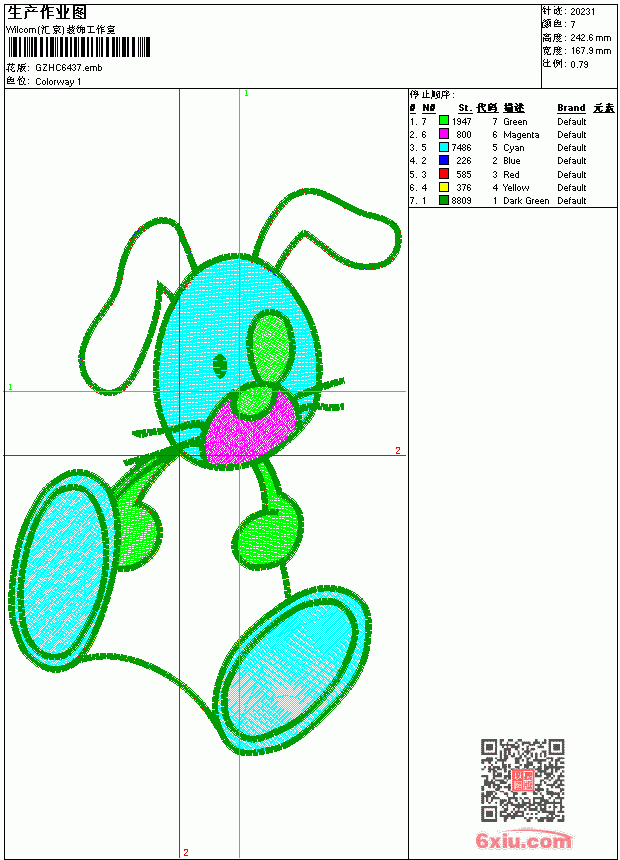Click the Brand column header
This screenshot has width=620, height=860.
(x=571, y=108)
